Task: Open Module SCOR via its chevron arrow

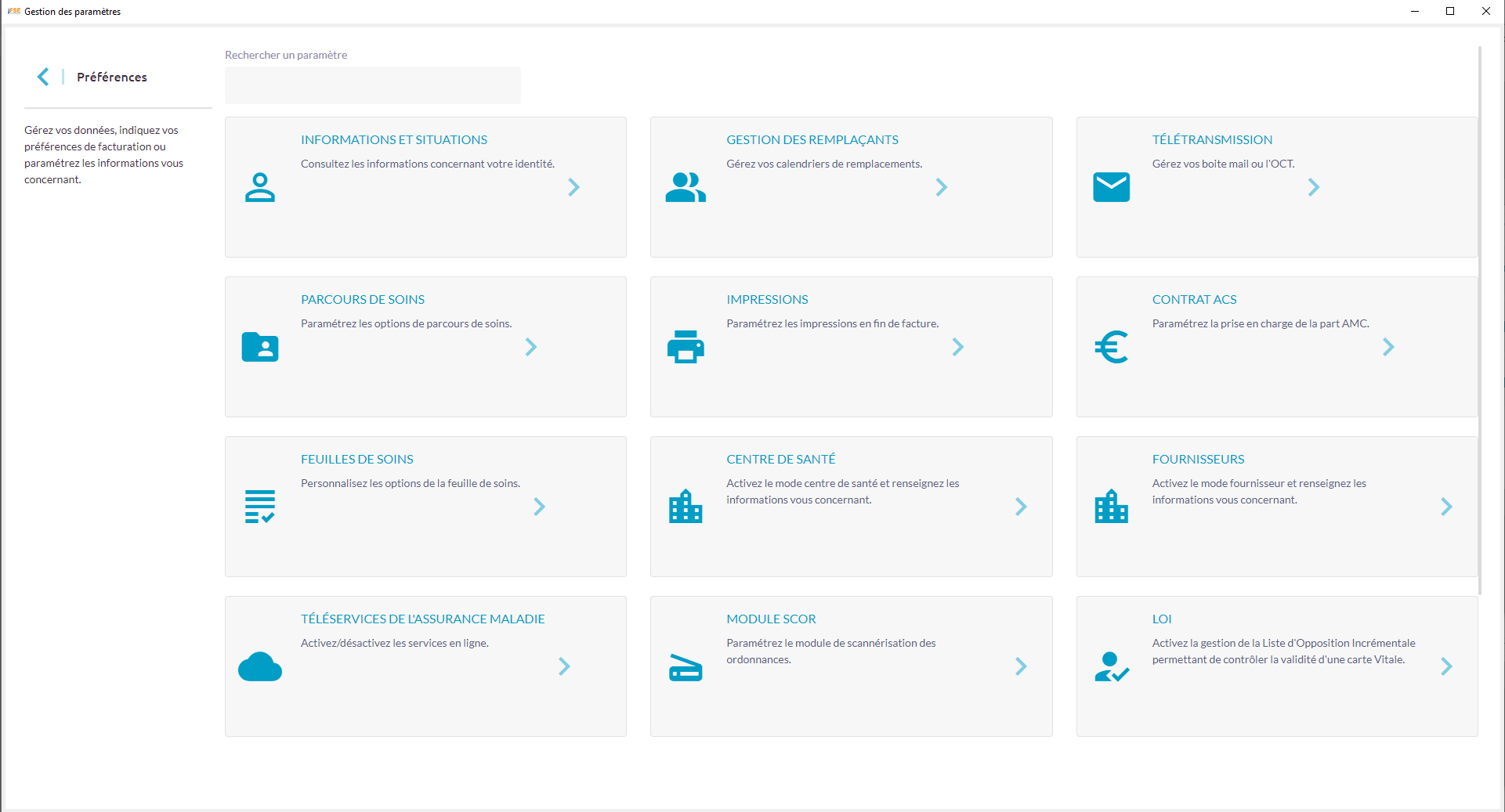Action: 1021,666
